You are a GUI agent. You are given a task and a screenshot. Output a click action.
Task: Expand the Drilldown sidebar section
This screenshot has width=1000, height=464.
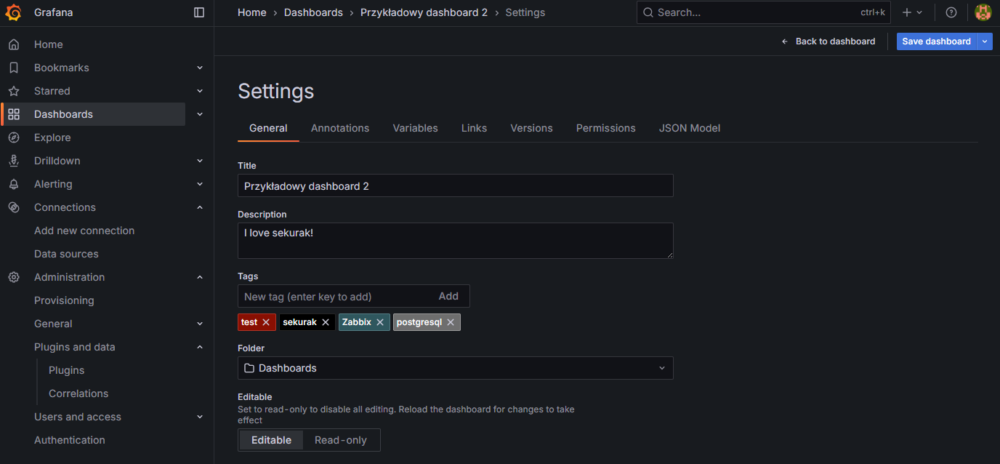[x=200, y=161]
